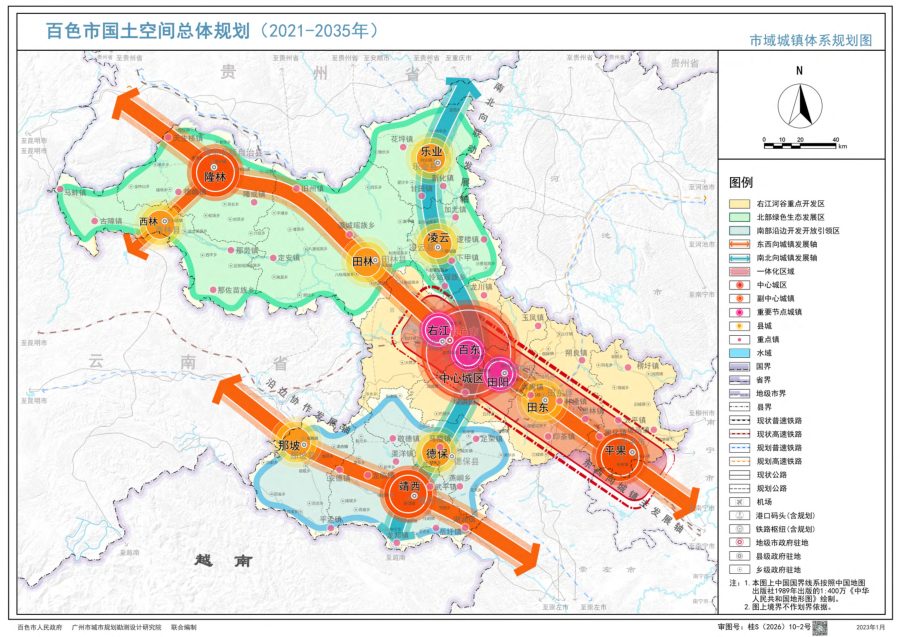
Task: Click the 2023年1月 date text
Action: coord(870,628)
